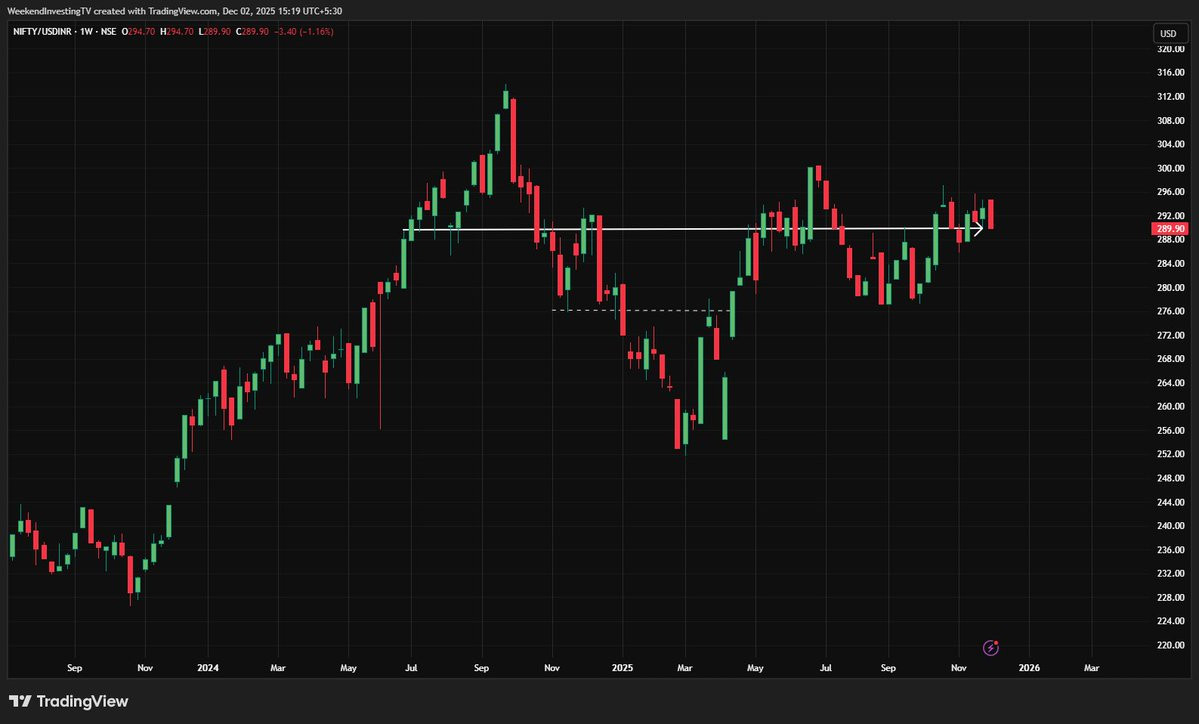Click the NSE exchange label in legend
This screenshot has height=724, width=1199.
pyautogui.click(x=109, y=31)
